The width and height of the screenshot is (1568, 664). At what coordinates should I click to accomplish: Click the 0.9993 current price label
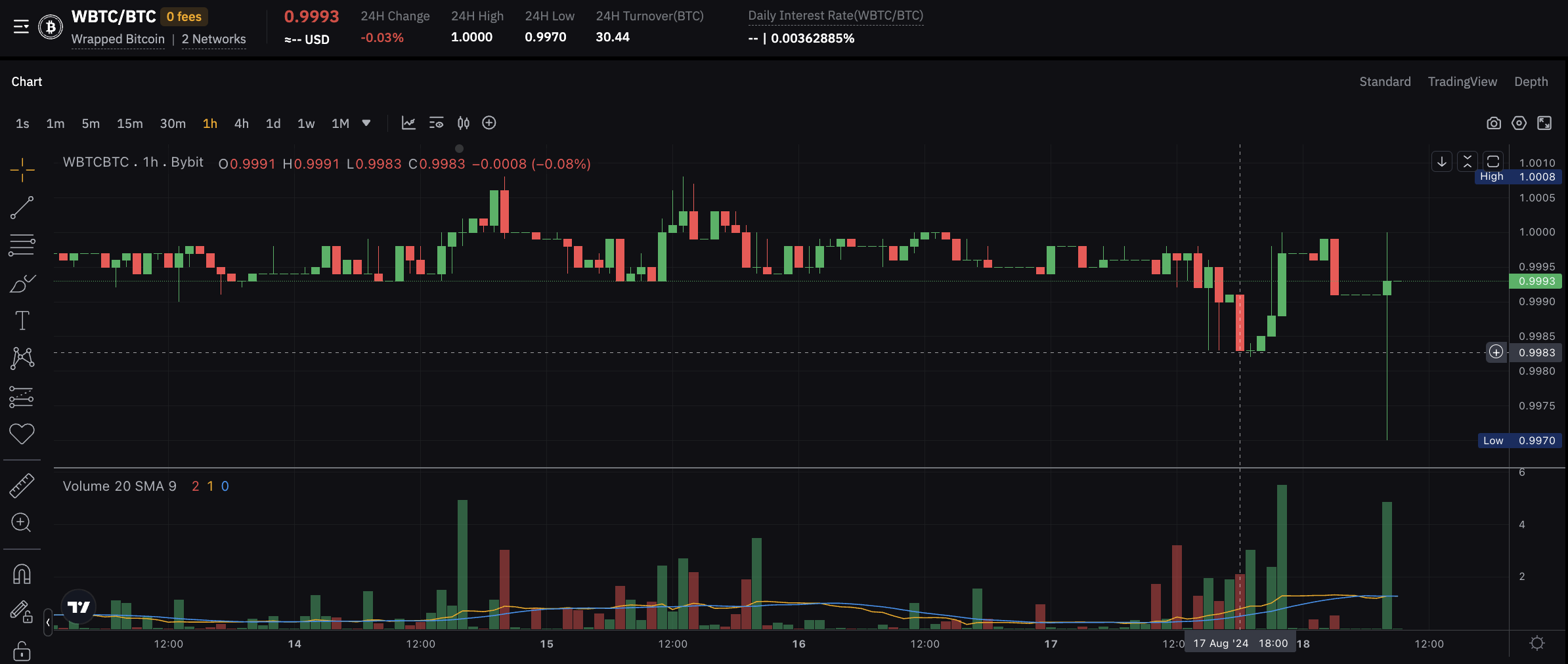[1536, 281]
